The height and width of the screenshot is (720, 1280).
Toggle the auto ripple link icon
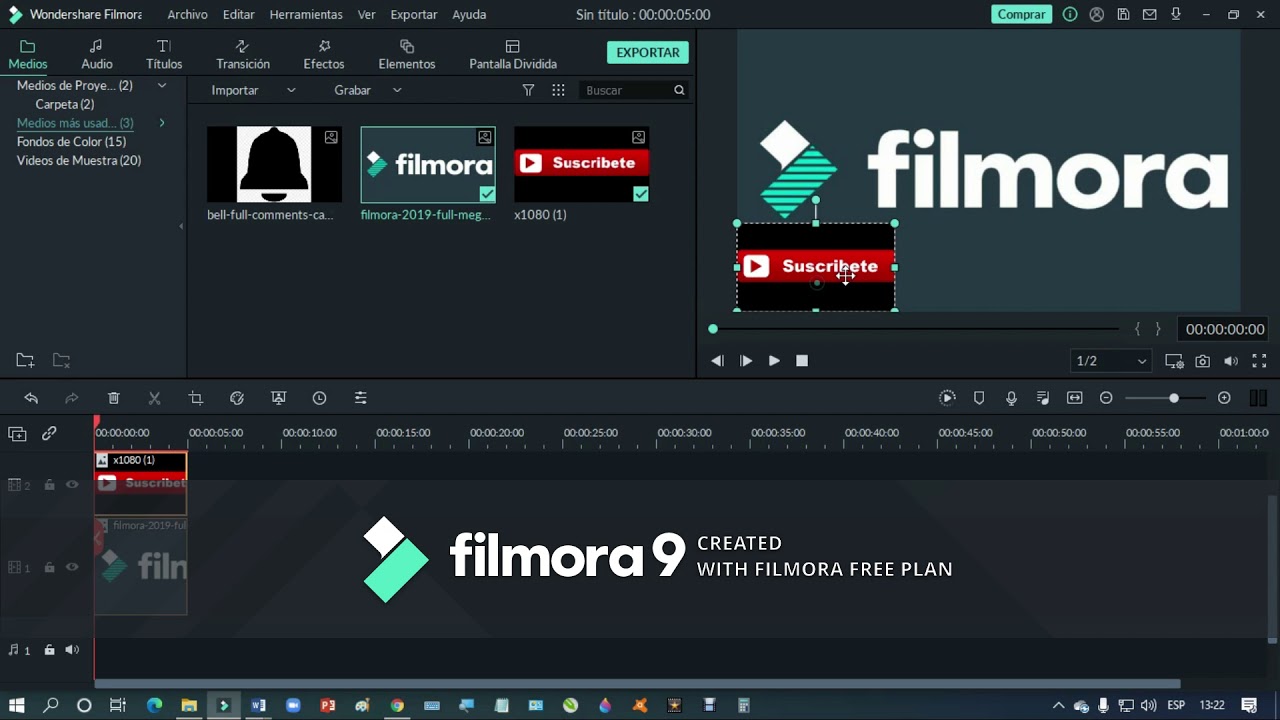[x=49, y=434]
